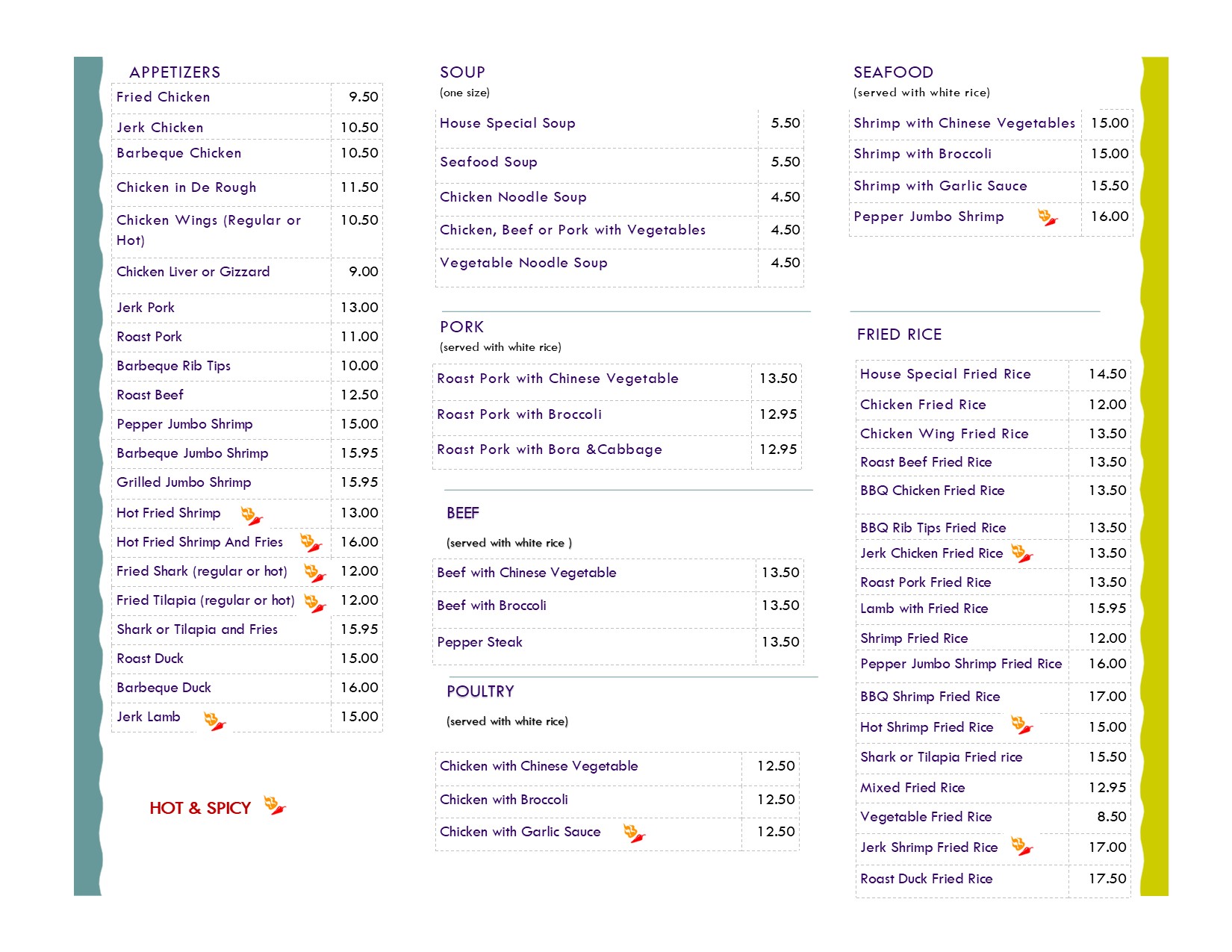Click the spicy icon next to Fried Shark

[x=314, y=573]
